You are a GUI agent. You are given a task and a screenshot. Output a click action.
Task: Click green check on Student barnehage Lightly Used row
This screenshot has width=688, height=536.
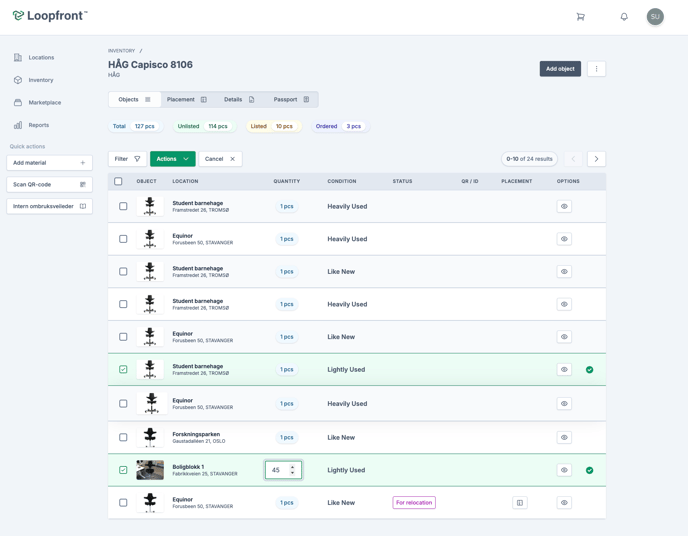pos(589,370)
